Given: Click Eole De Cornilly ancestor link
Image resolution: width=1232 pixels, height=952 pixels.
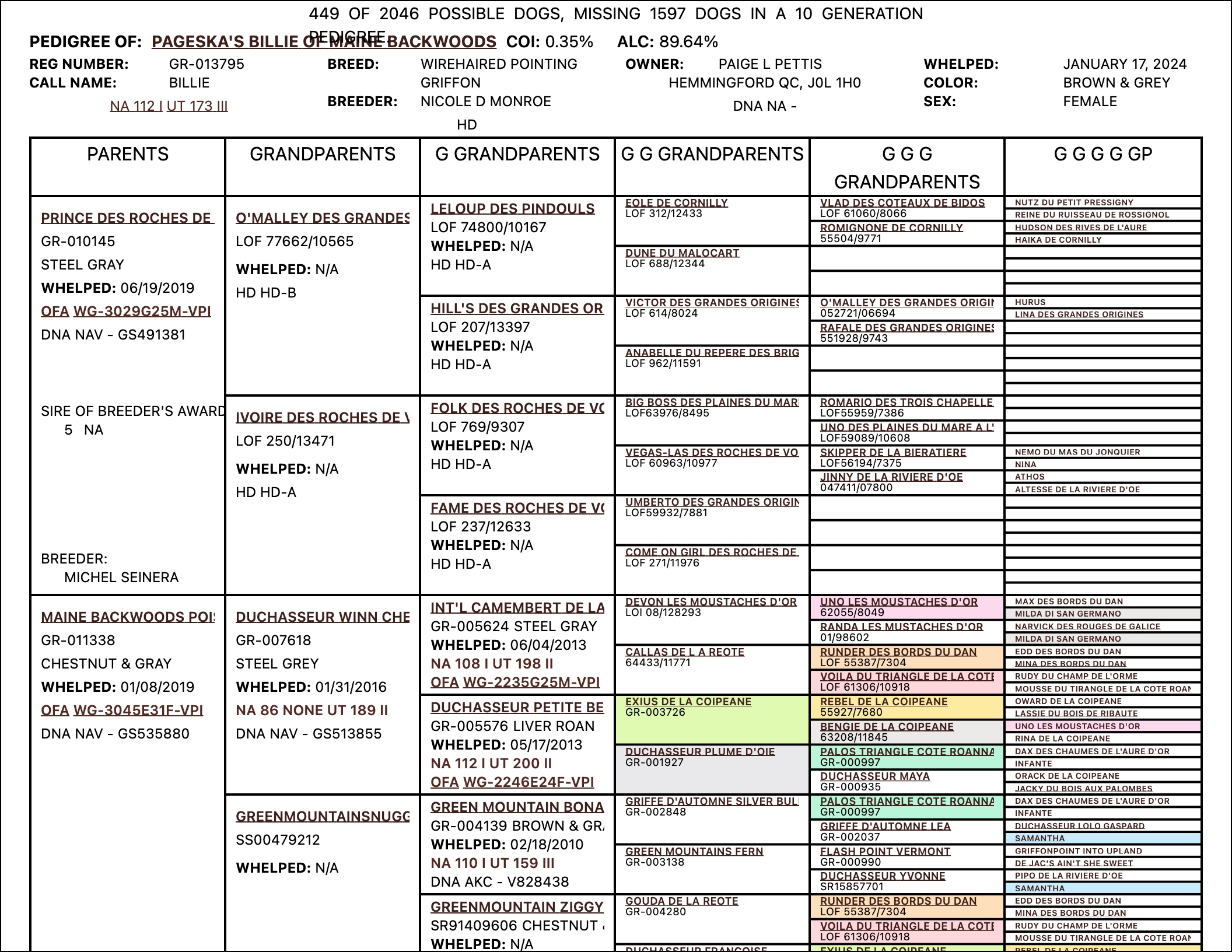Looking at the screenshot, I should coord(676,203).
